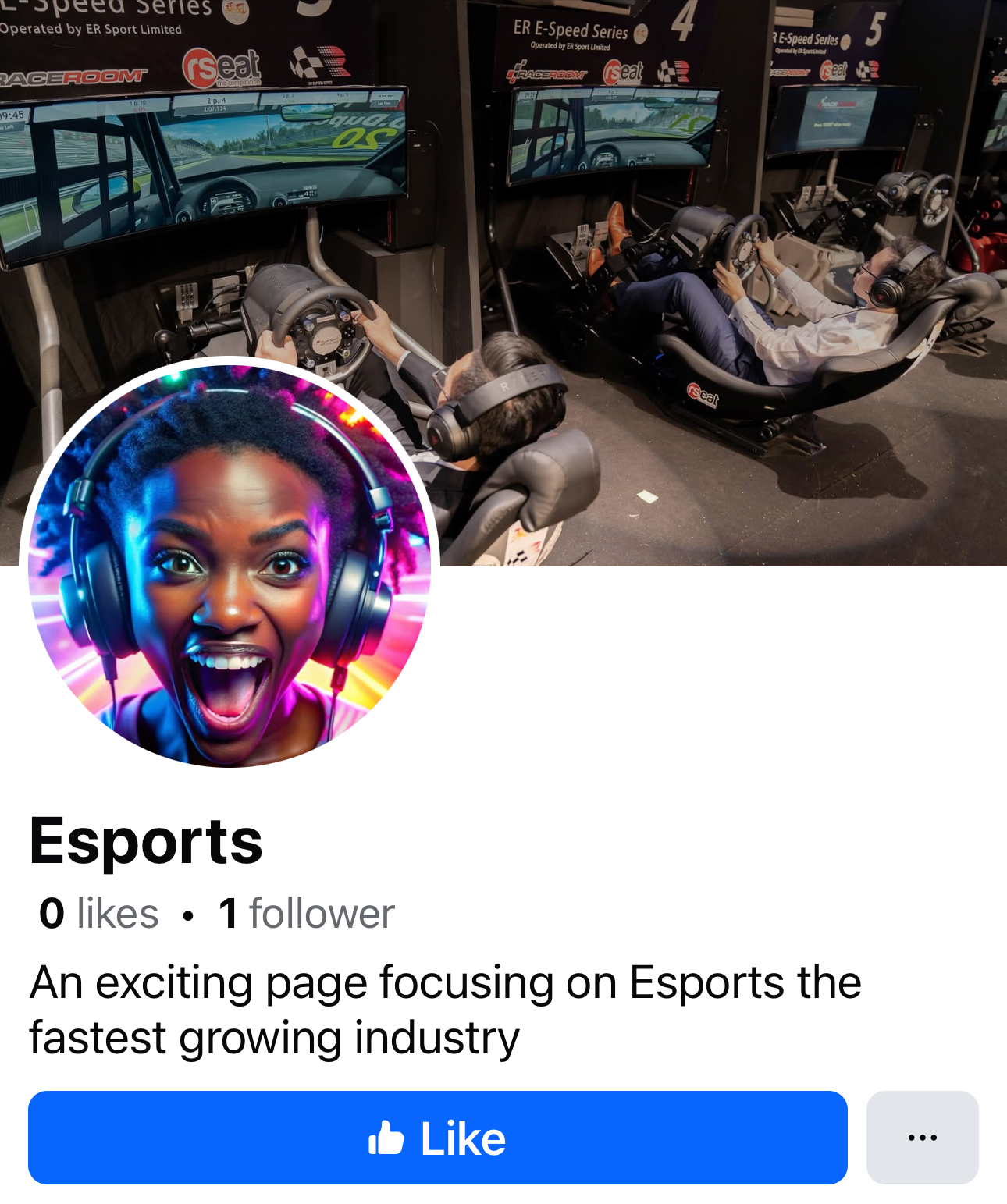View the 0 likes count

tap(99, 913)
